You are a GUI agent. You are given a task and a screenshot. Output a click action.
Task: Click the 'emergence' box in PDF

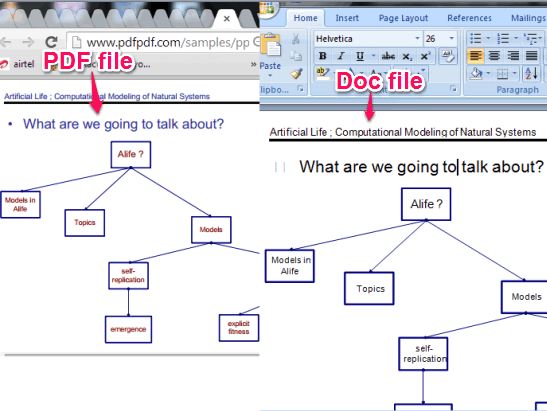(128, 329)
